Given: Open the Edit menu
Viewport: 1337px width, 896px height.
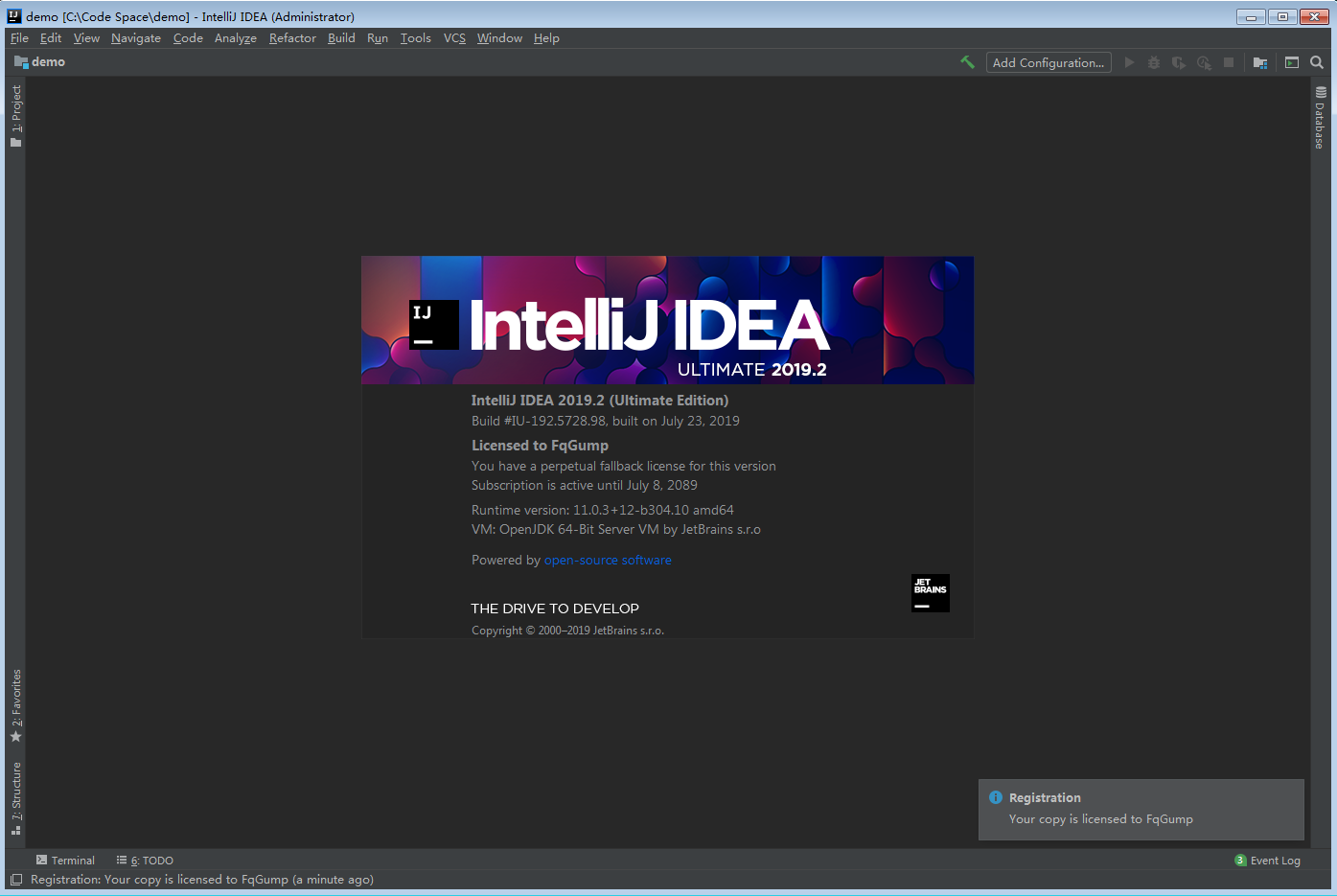Looking at the screenshot, I should pos(51,38).
